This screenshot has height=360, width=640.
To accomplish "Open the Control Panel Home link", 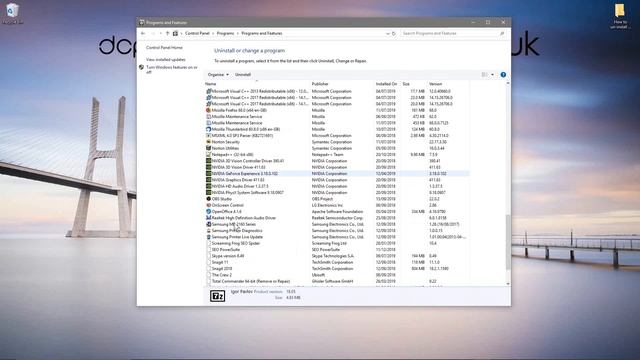I will click(164, 48).
